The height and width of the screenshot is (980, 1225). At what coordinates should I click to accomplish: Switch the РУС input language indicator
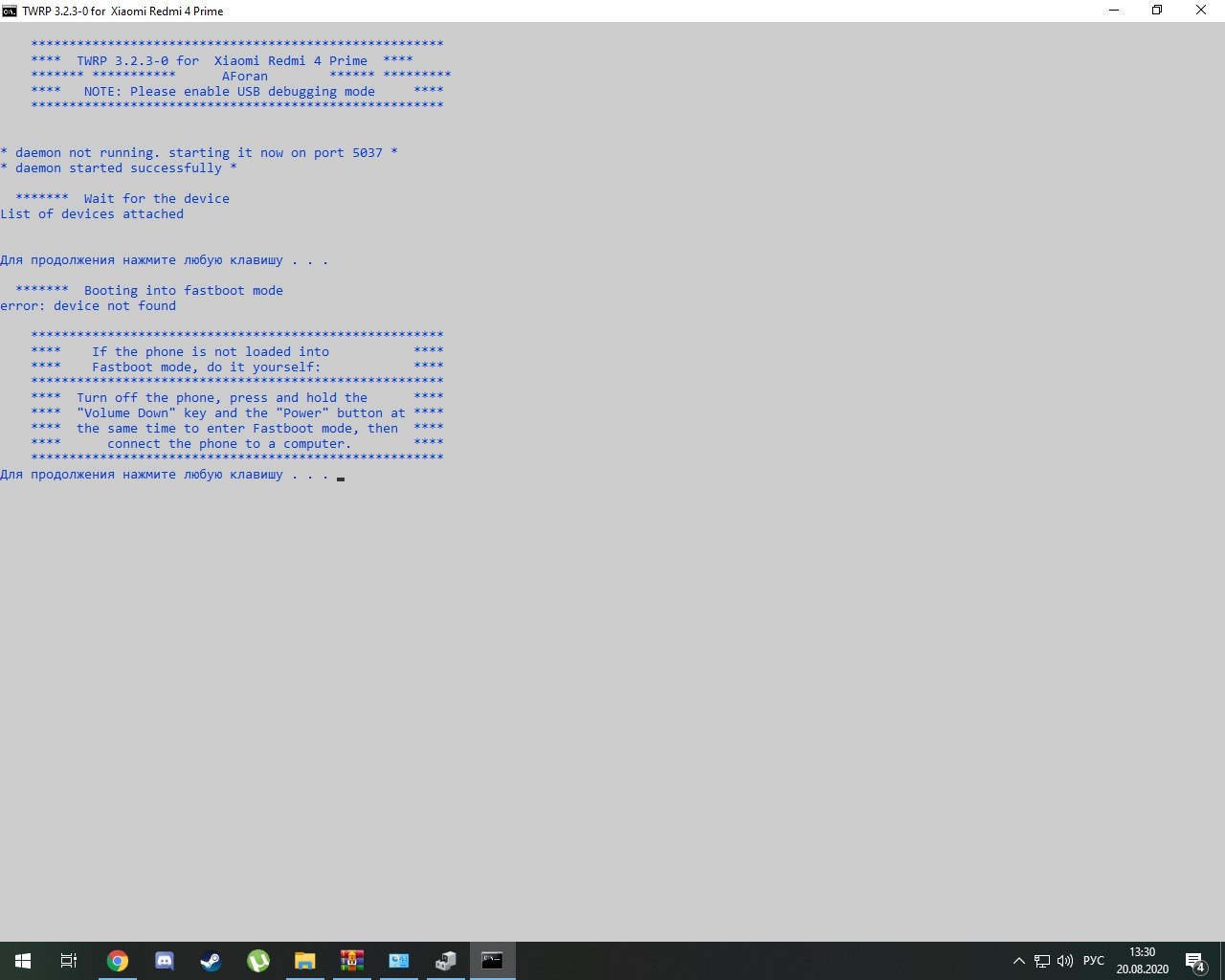[1094, 961]
